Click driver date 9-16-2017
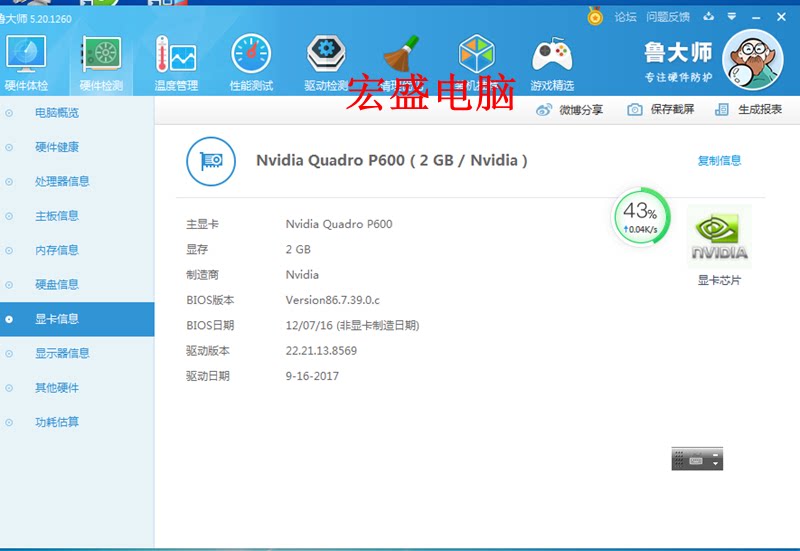 click(312, 376)
